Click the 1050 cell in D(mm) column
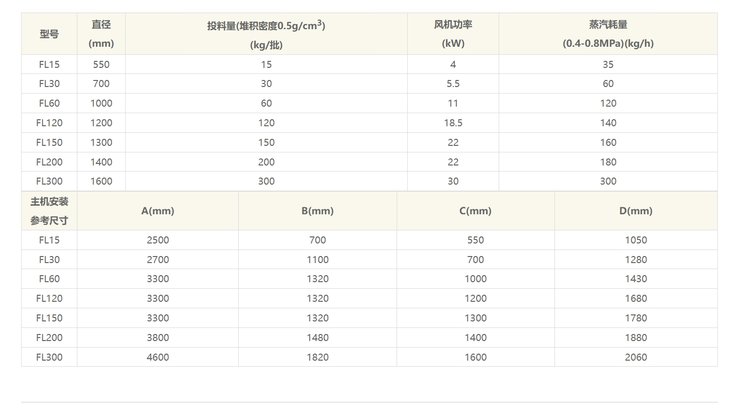The width and height of the screenshot is (750, 418). click(635, 240)
